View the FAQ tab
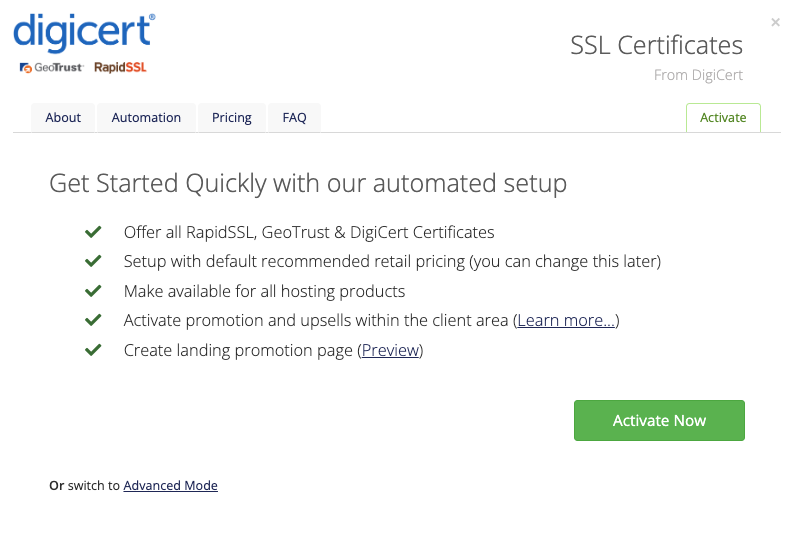The width and height of the screenshot is (794, 537). pyautogui.click(x=294, y=118)
